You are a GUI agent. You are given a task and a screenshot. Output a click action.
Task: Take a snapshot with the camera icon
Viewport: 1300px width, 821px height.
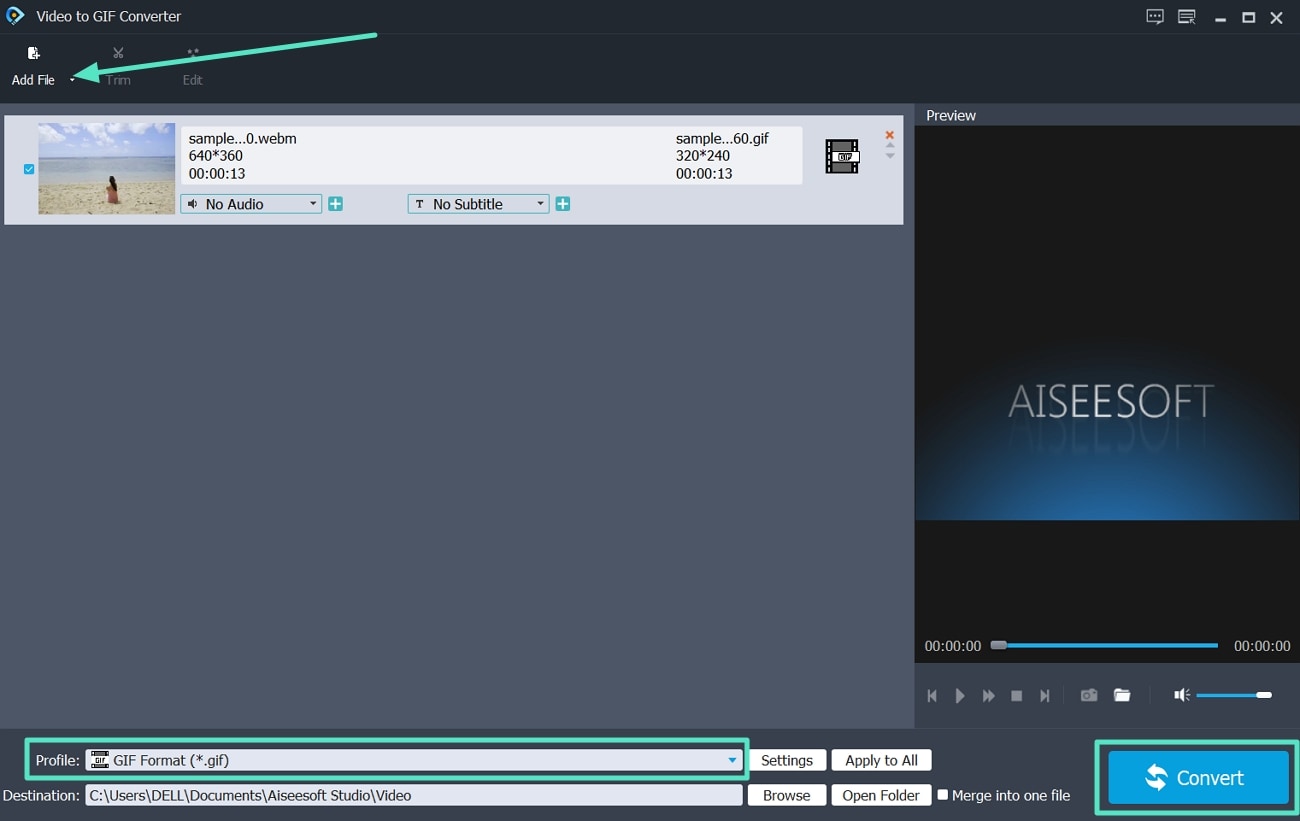coord(1089,695)
